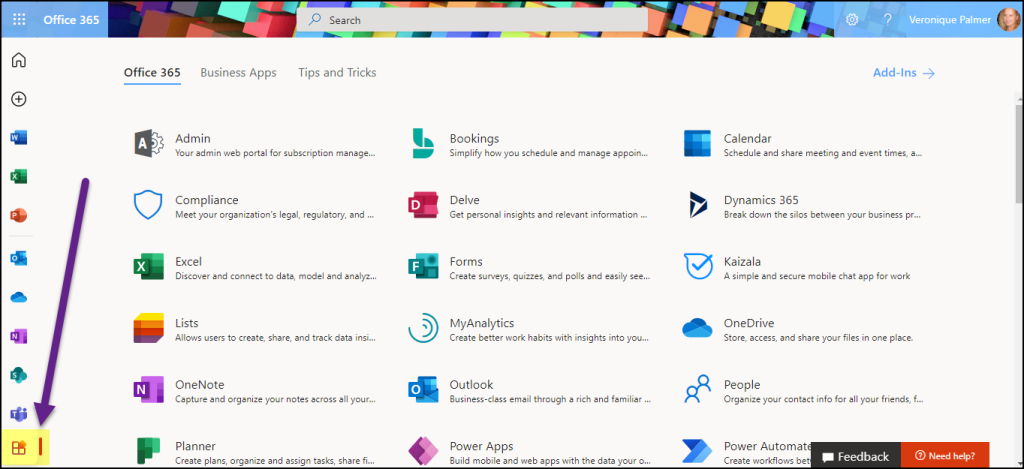Open Settings gear in the header
The height and width of the screenshot is (469, 1024).
tap(852, 20)
